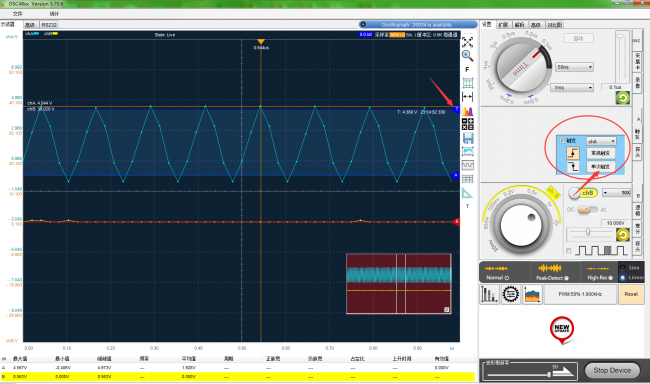The image size is (650, 384).
Task: Click the 单次触发 single trigger button
Action: 601,167
